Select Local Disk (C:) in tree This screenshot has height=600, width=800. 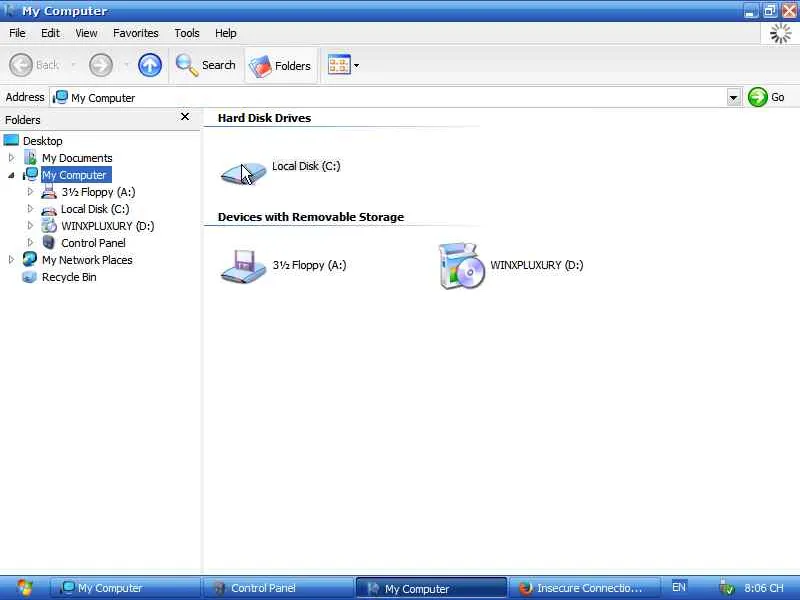[95, 209]
